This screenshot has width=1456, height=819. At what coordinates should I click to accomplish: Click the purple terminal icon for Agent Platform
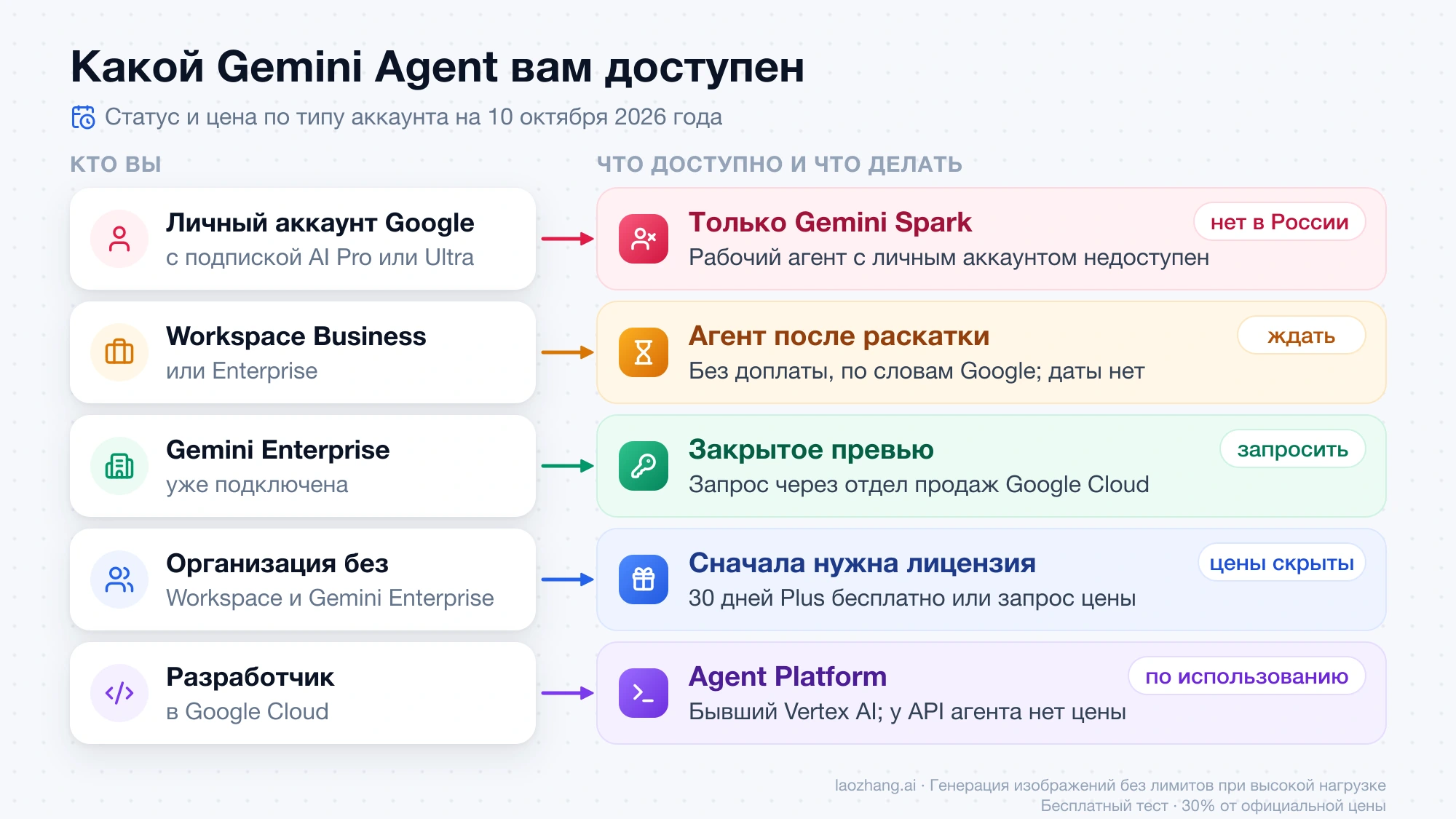pos(644,693)
